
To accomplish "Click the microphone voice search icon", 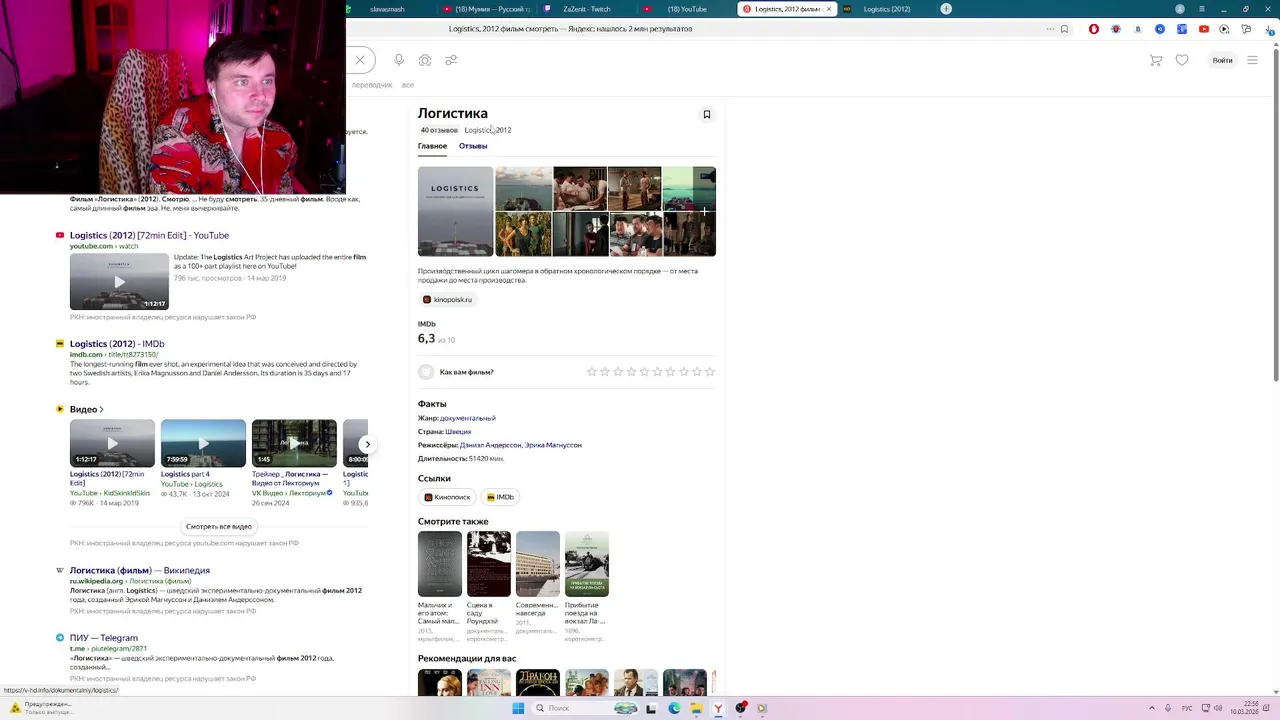I will pyautogui.click(x=399, y=60).
